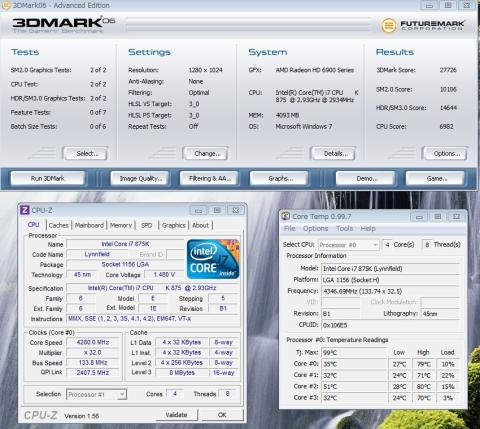This screenshot has height=429, width=480.
Task: Switch to the Caches tab in CPU-Z
Action: point(59,225)
